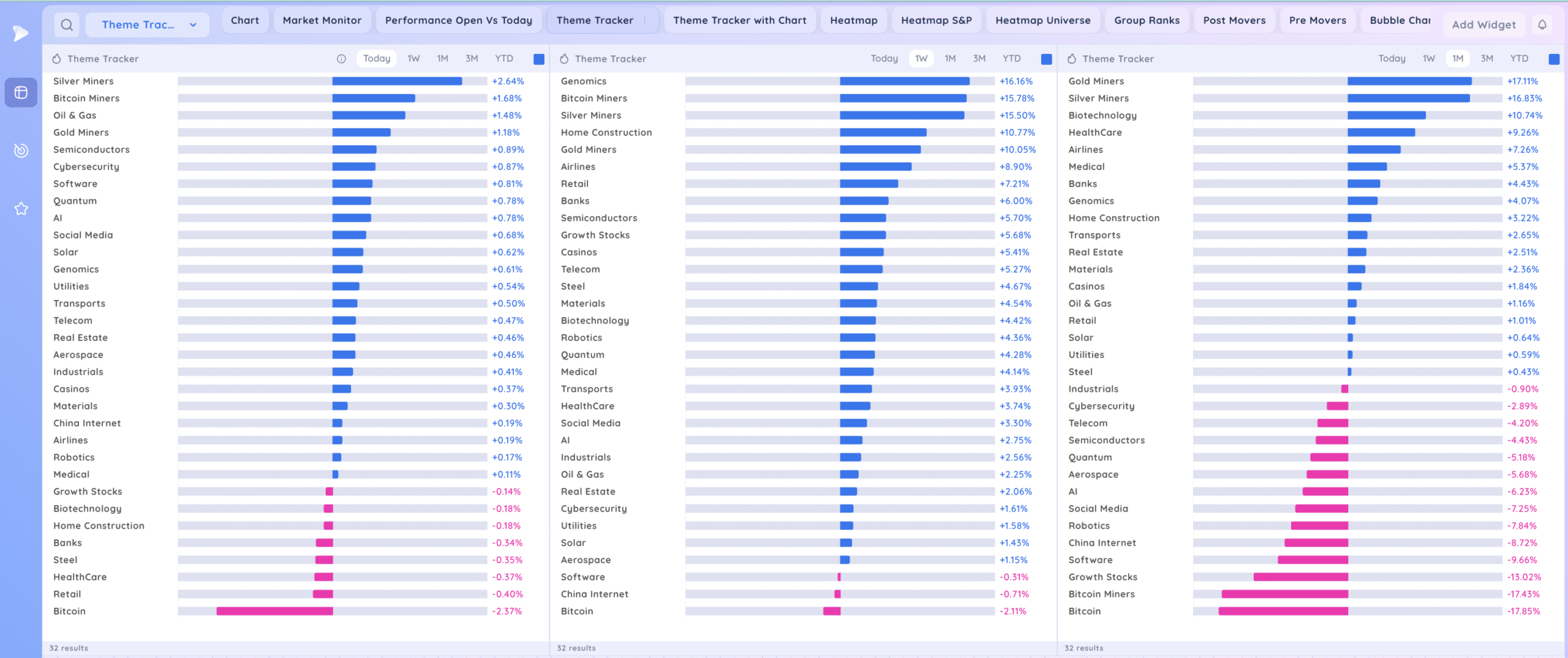Open the dashboard layout sidebar icon
Screen dimensions: 1568x658
(x=21, y=92)
